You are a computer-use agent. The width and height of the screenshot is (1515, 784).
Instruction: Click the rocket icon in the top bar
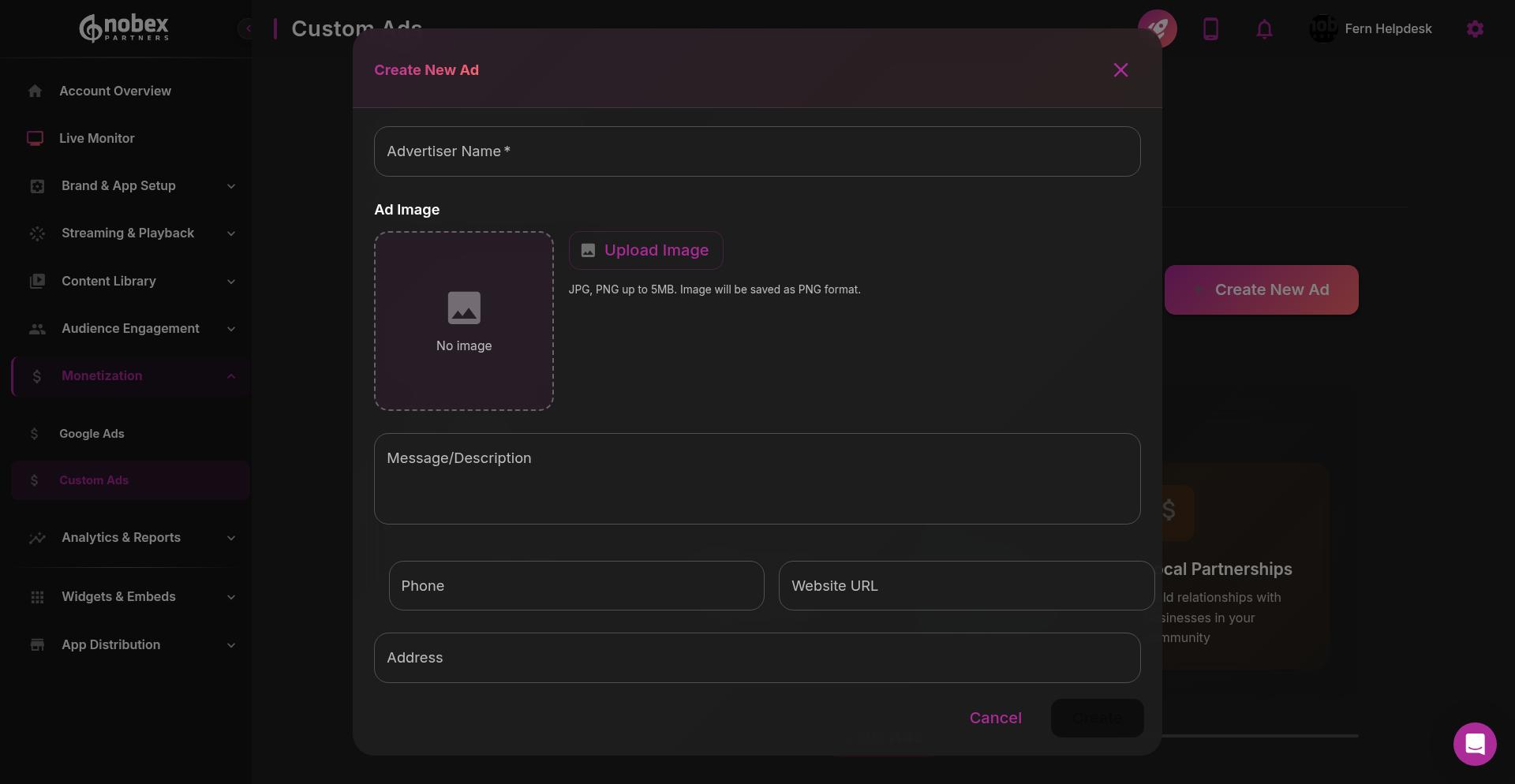point(1158,29)
